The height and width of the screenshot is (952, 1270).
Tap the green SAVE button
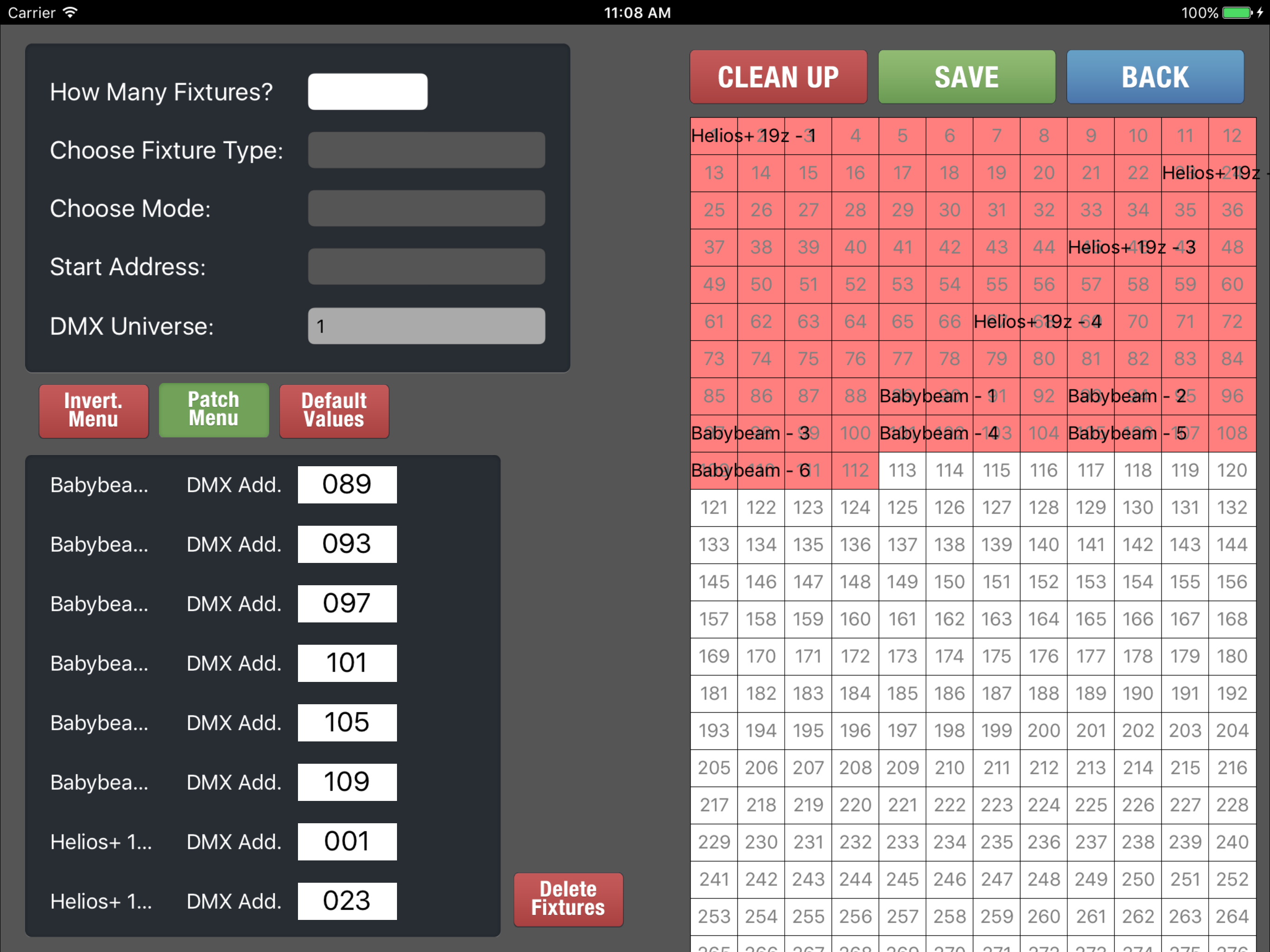tap(966, 77)
